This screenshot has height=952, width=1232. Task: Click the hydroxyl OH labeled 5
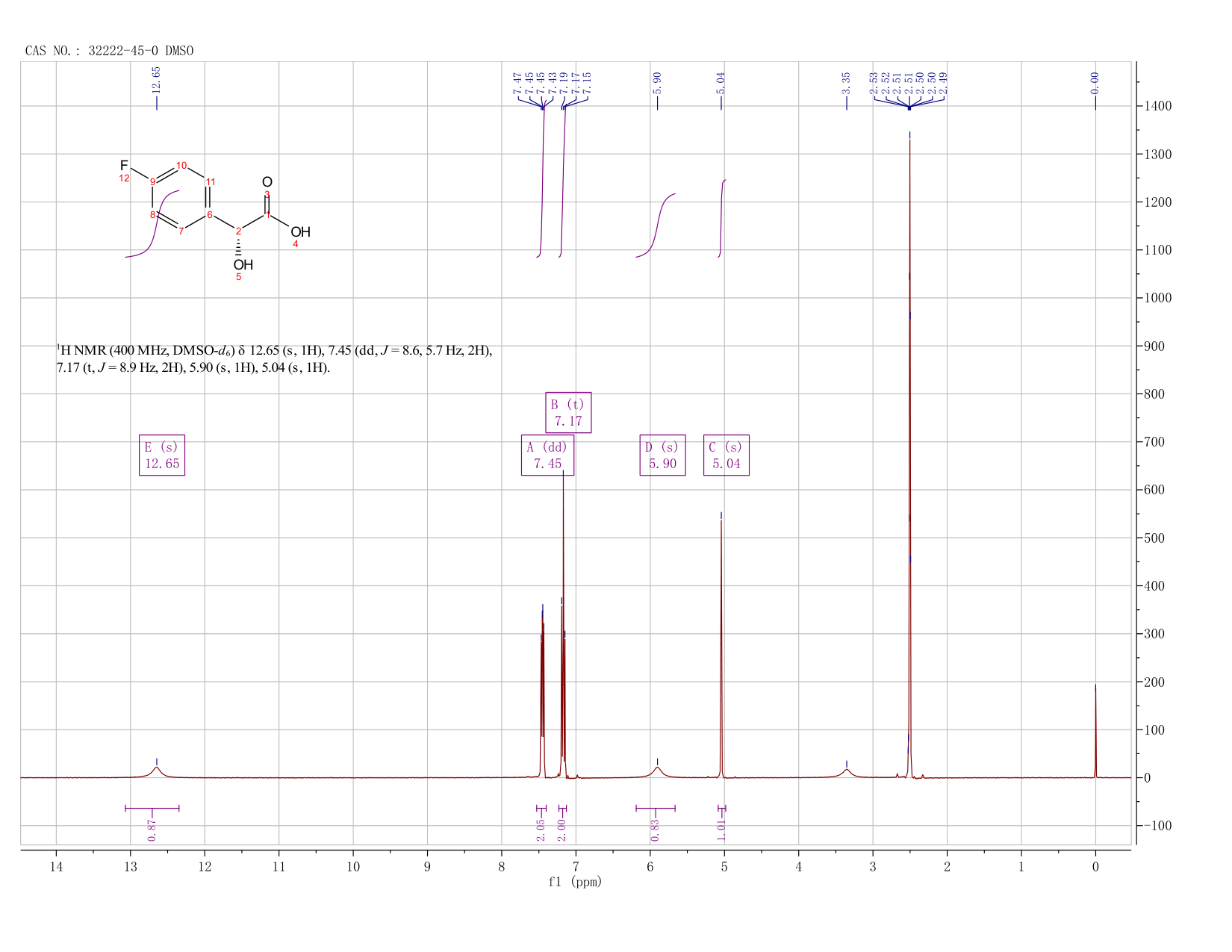click(x=243, y=264)
